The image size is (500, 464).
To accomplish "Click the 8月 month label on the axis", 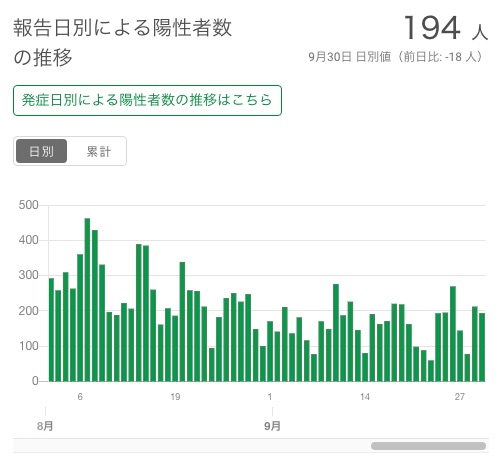I will [x=45, y=426].
